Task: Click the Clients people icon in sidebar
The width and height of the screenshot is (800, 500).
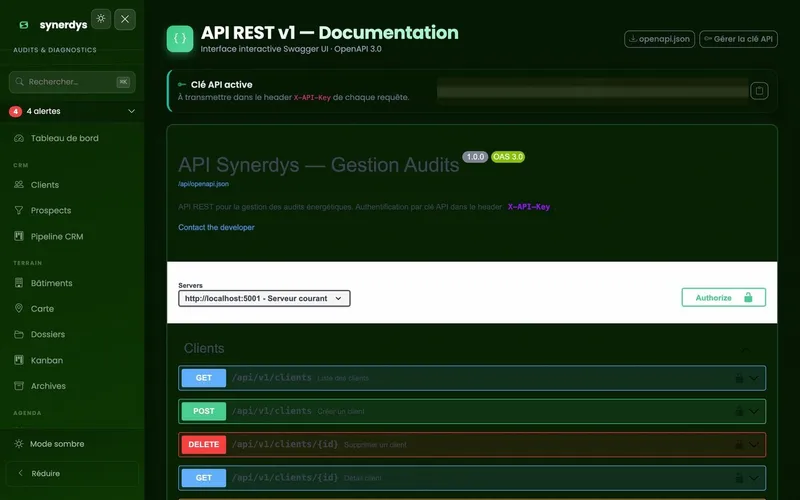Action: click(x=19, y=185)
